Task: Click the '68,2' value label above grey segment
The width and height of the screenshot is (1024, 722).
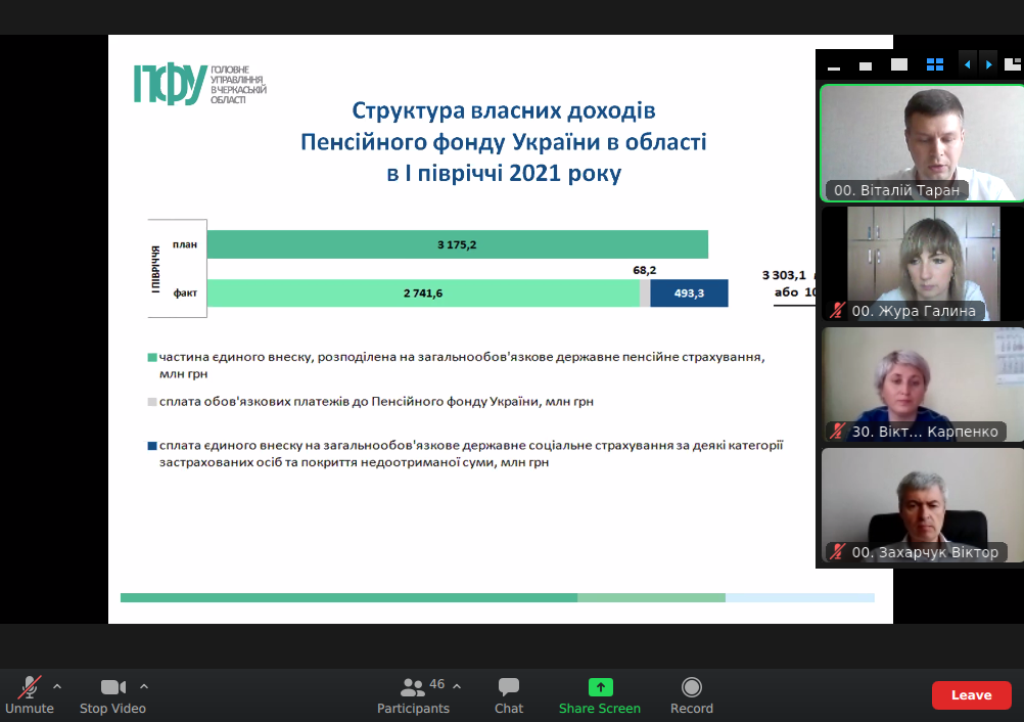Action: (645, 270)
